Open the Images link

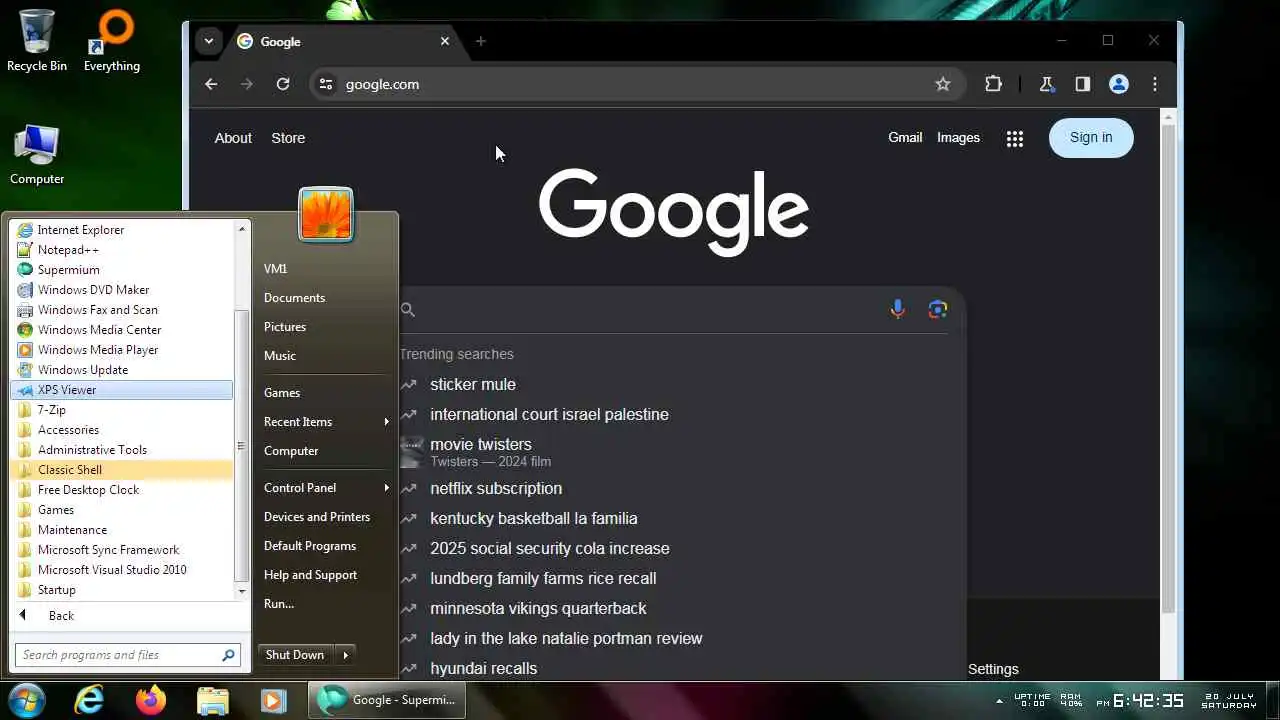(x=958, y=138)
